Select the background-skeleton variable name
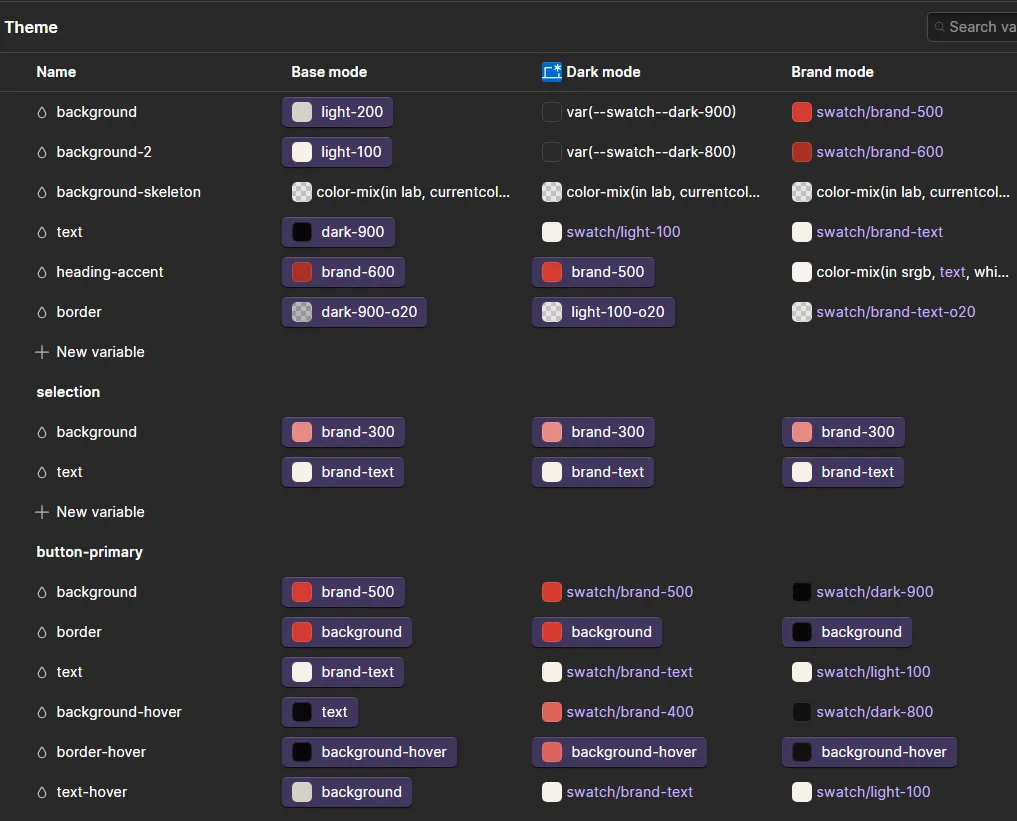Screen dimensions: 1017x821 (x=128, y=193)
